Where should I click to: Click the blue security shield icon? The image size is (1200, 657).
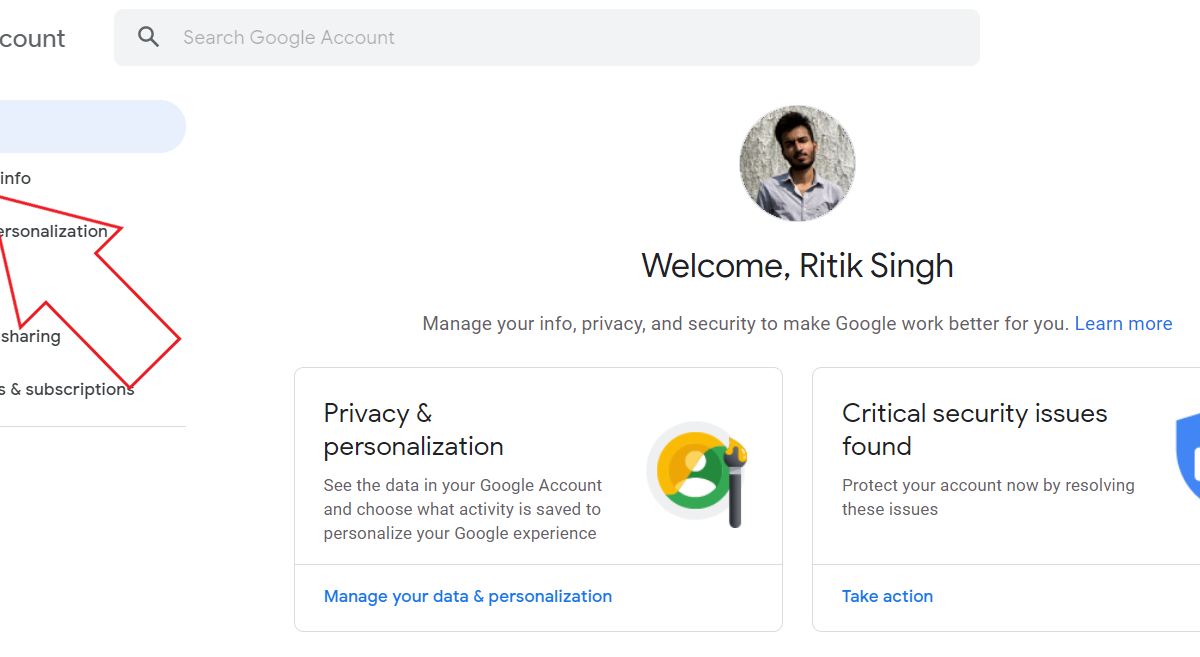1188,455
